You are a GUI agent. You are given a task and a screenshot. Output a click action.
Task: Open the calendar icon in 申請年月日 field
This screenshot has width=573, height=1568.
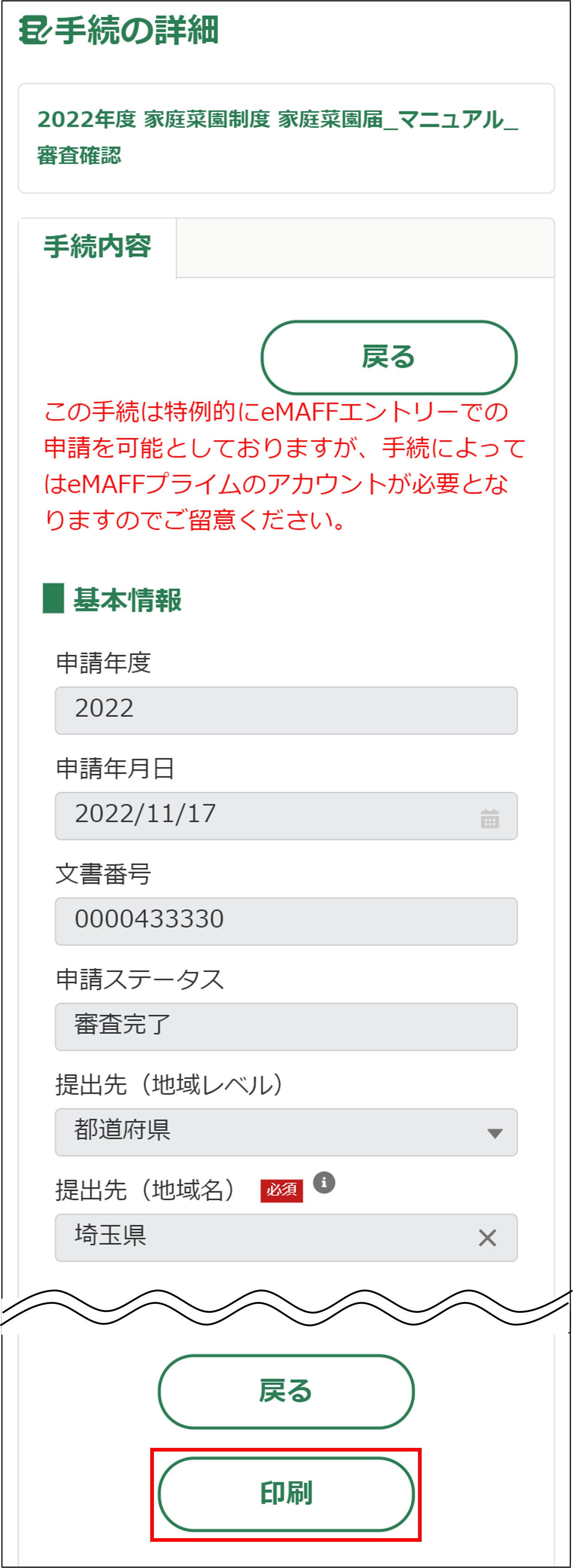[x=490, y=818]
